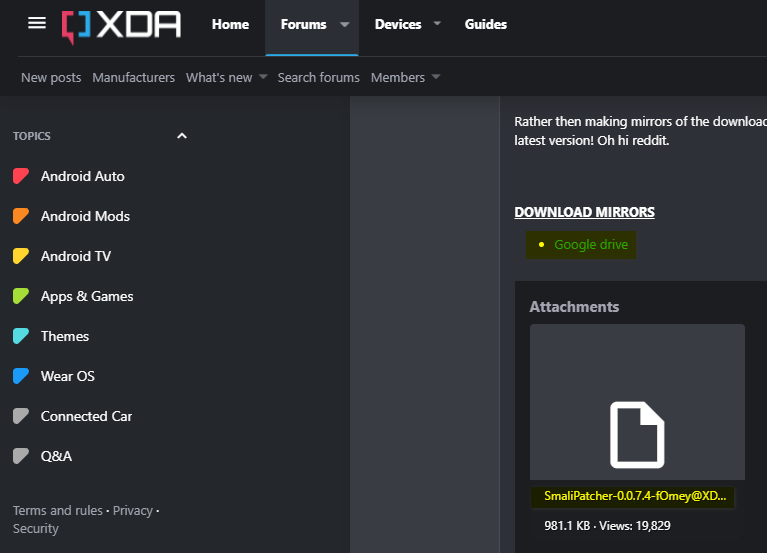Click the teal Themes topic icon
This screenshot has height=553, width=767.
pos(21,336)
